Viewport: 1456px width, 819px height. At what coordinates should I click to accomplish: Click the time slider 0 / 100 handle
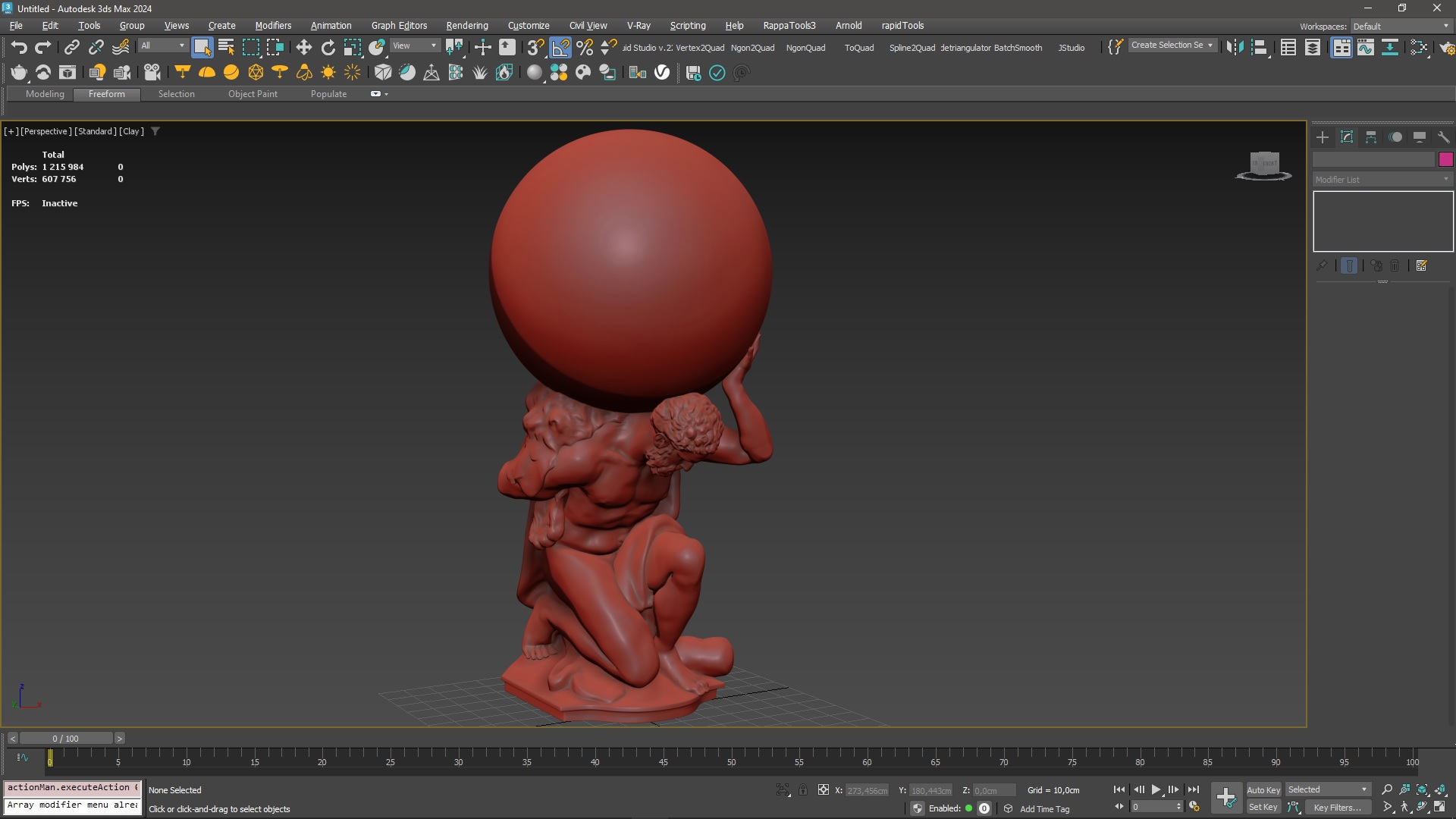click(66, 739)
